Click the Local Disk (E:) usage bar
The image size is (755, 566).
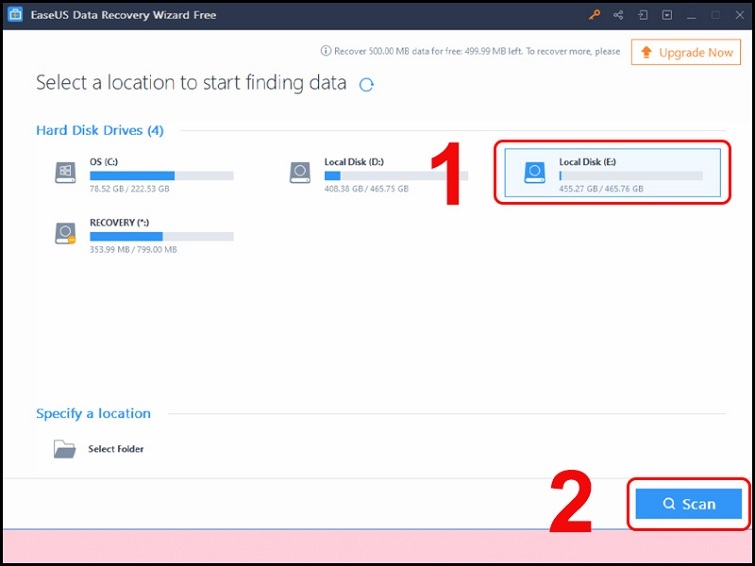click(x=631, y=176)
